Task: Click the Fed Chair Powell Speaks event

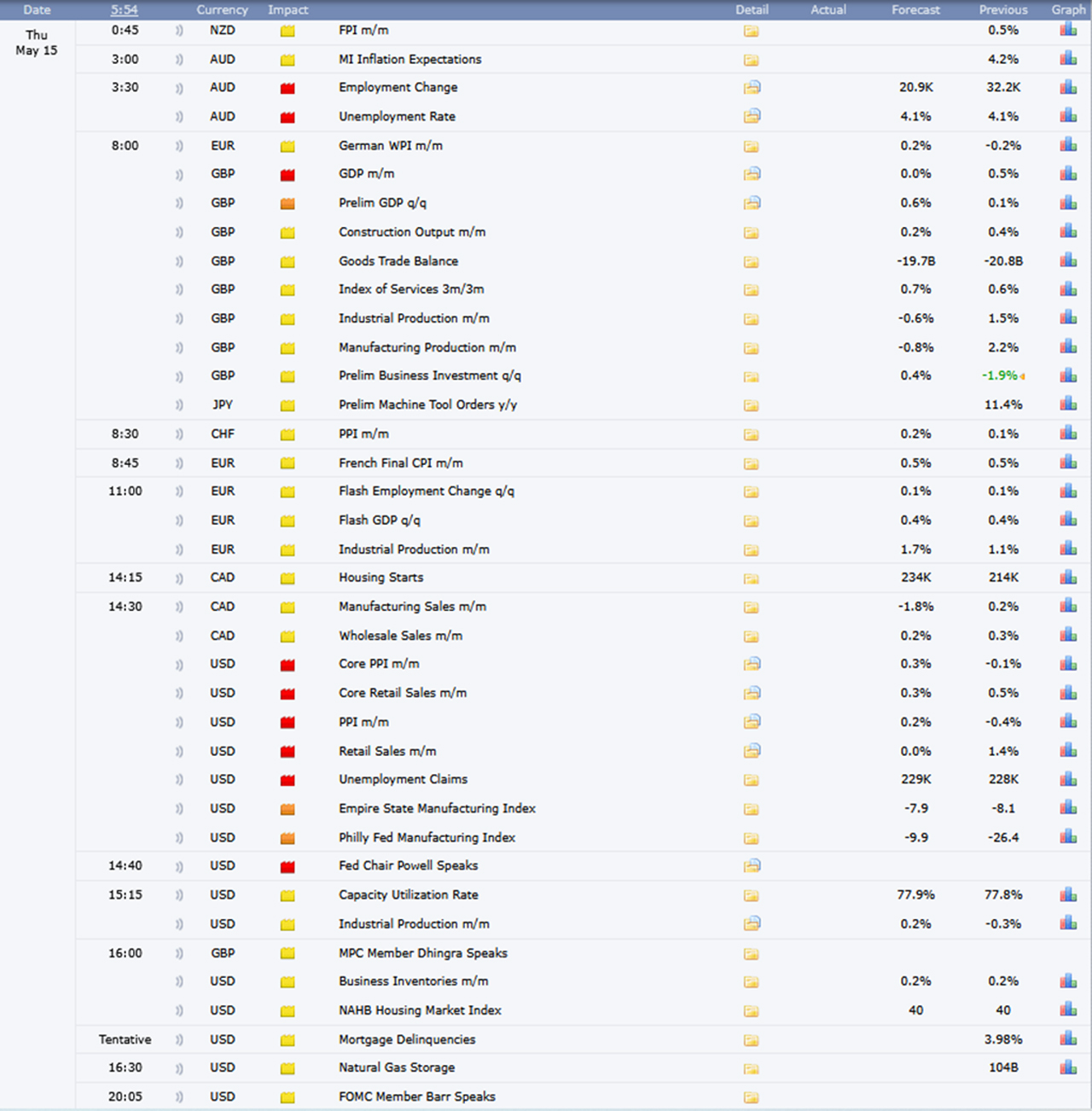Action: pos(408,865)
